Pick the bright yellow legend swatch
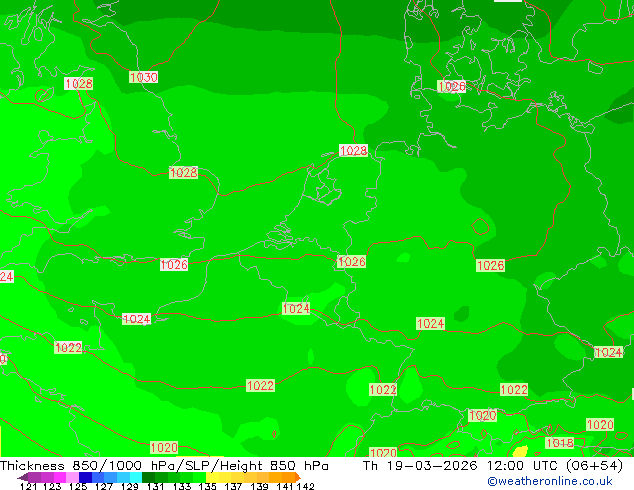The width and height of the screenshot is (634, 490). coord(212,477)
